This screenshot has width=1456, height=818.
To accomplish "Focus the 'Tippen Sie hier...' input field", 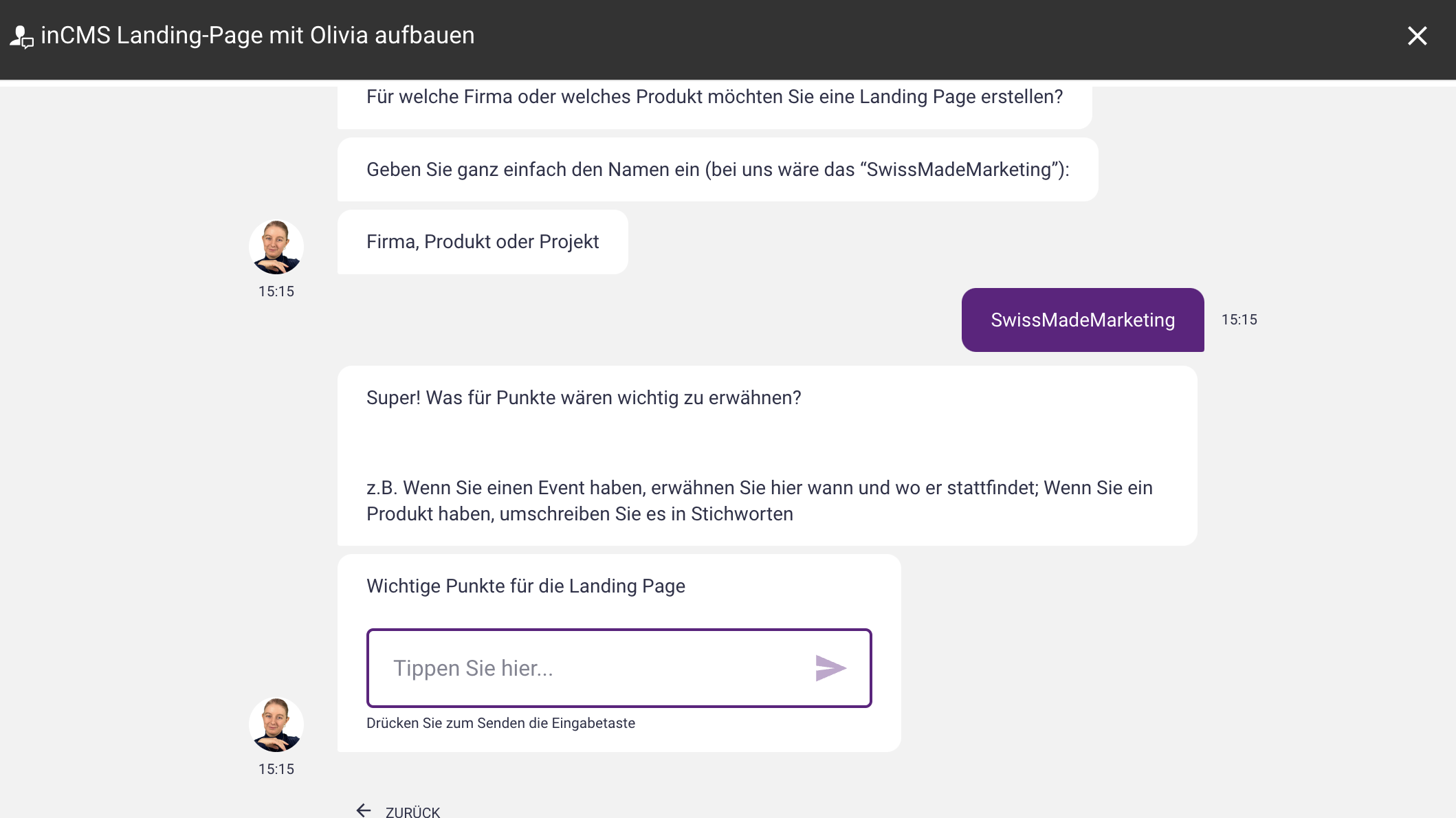I will point(619,668).
